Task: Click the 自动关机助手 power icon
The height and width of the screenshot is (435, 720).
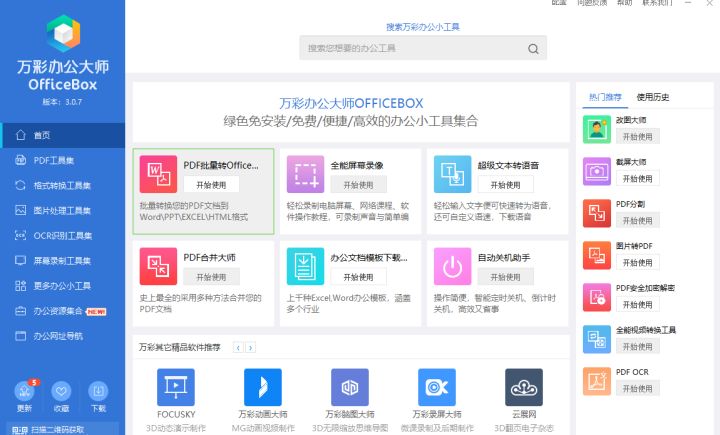Action: pos(452,266)
